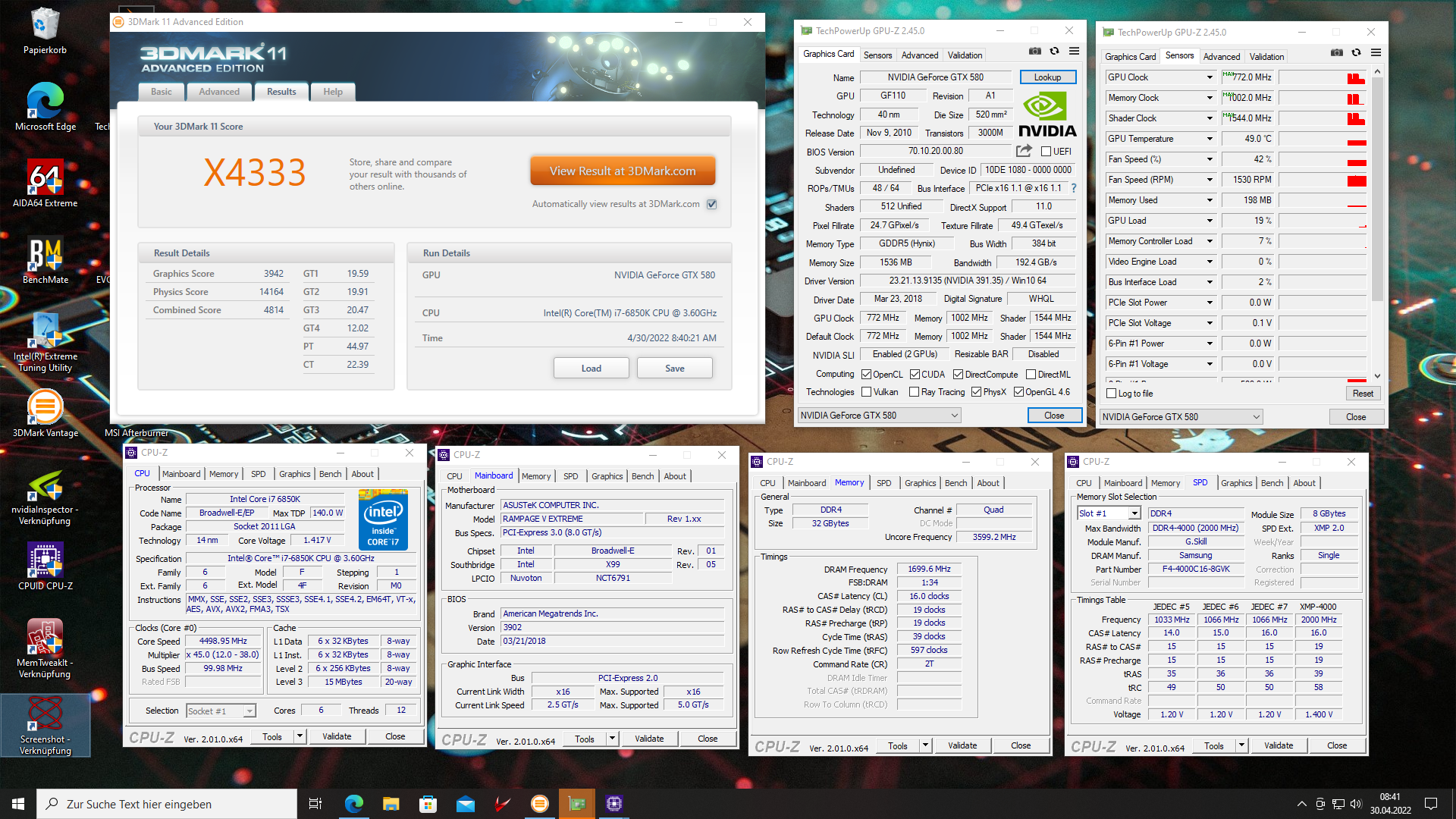Toggle the Vulkan checkbox in GPU-Z
Image resolution: width=1456 pixels, height=819 pixels.
coord(866,392)
